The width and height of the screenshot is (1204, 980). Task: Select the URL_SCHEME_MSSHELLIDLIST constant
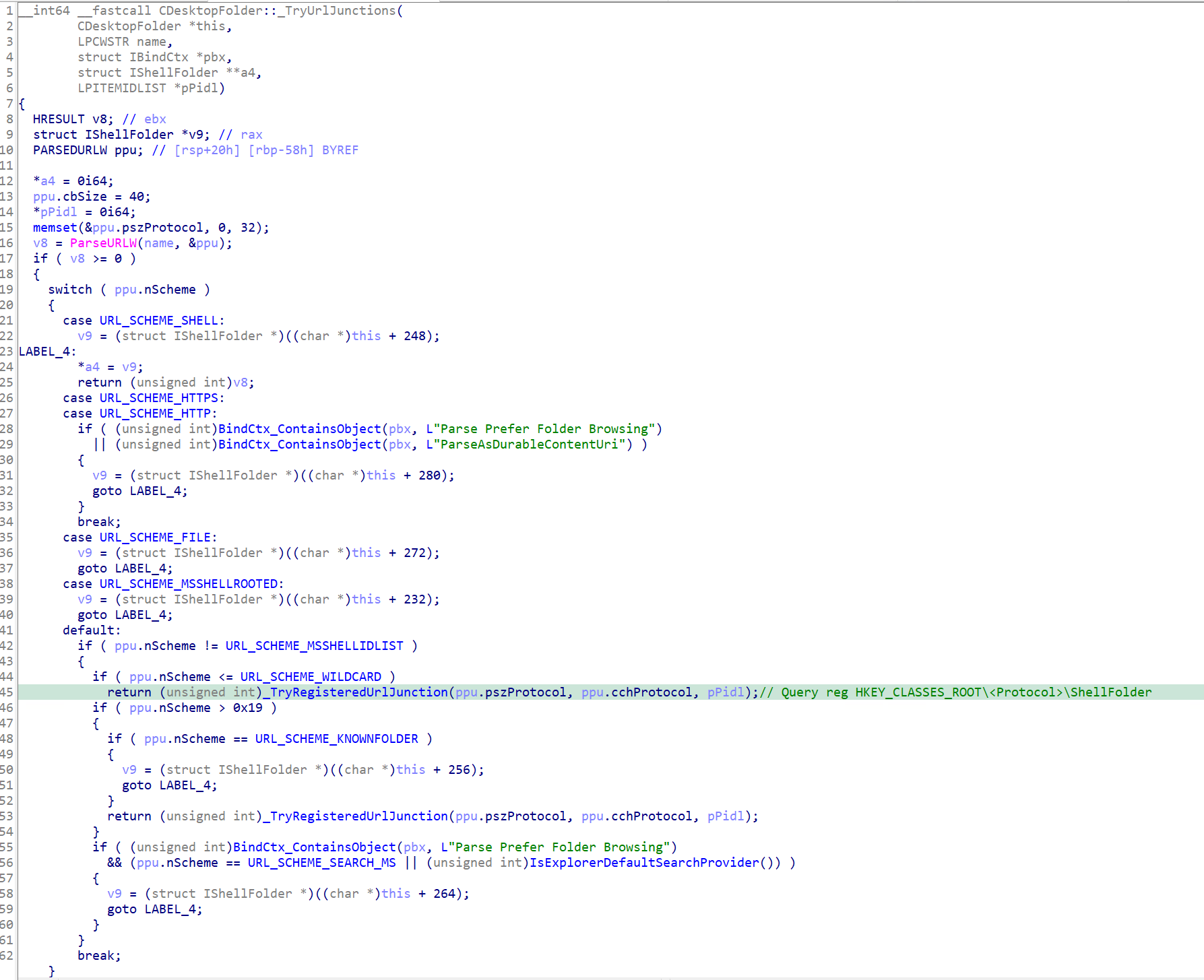[314, 646]
